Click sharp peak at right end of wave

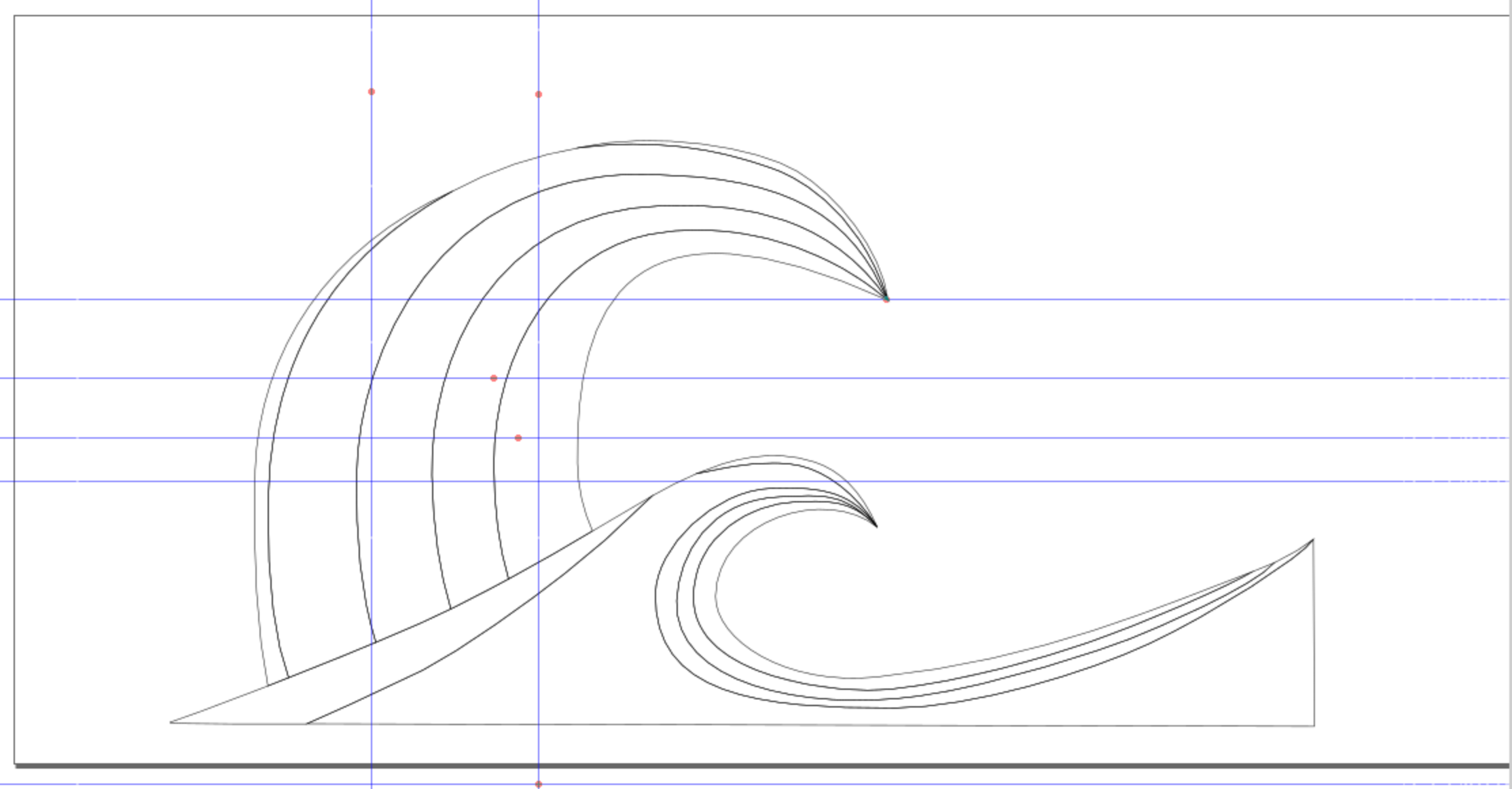coord(1312,540)
